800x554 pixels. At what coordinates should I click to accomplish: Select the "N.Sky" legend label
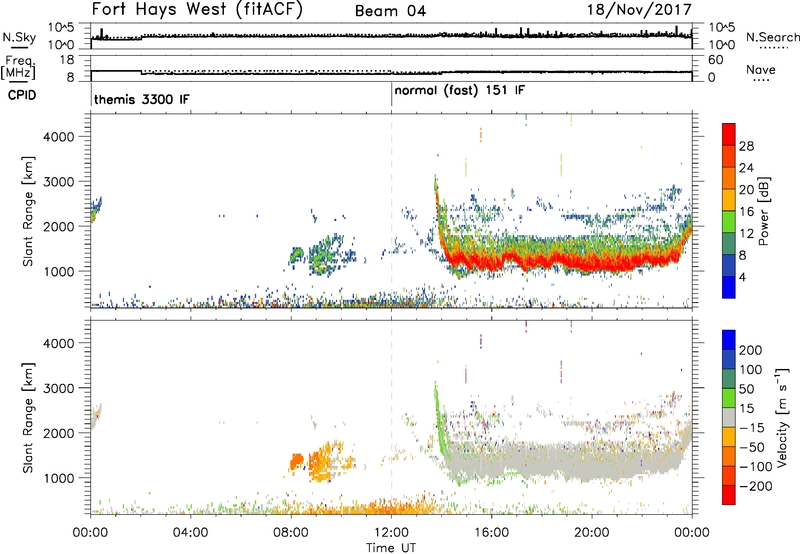[19, 37]
